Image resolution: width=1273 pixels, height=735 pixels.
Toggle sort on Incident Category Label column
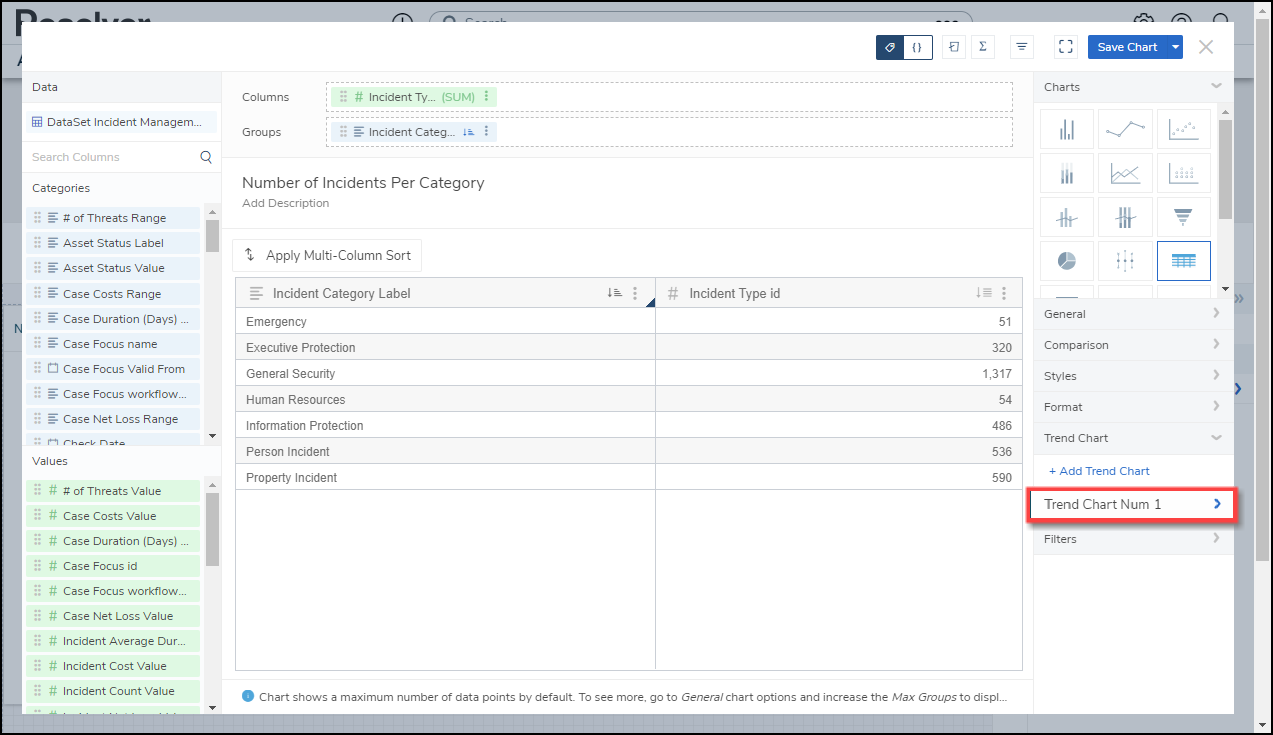pyautogui.click(x=614, y=293)
